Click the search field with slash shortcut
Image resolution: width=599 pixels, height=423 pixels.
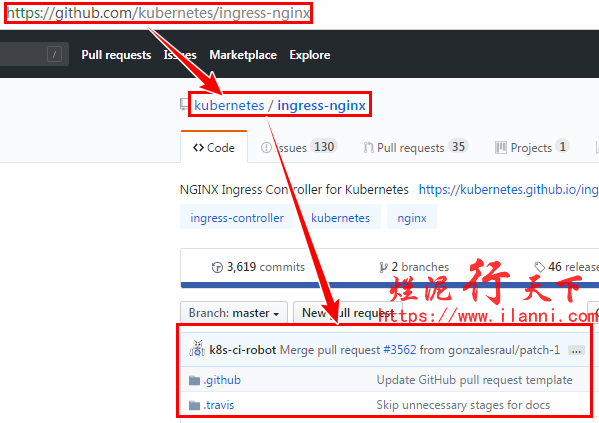(x=34, y=54)
